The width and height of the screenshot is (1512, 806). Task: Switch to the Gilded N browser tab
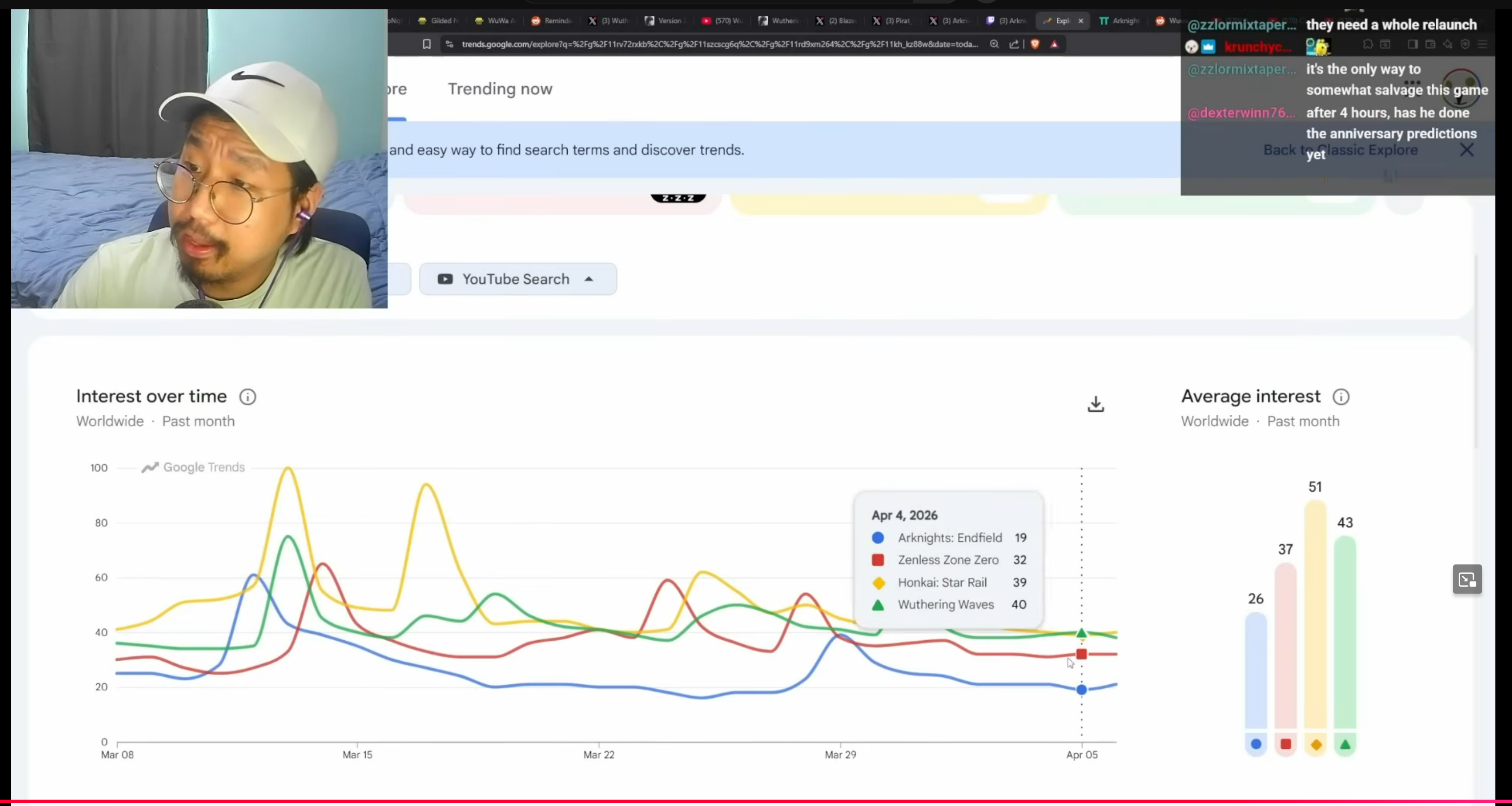439,21
